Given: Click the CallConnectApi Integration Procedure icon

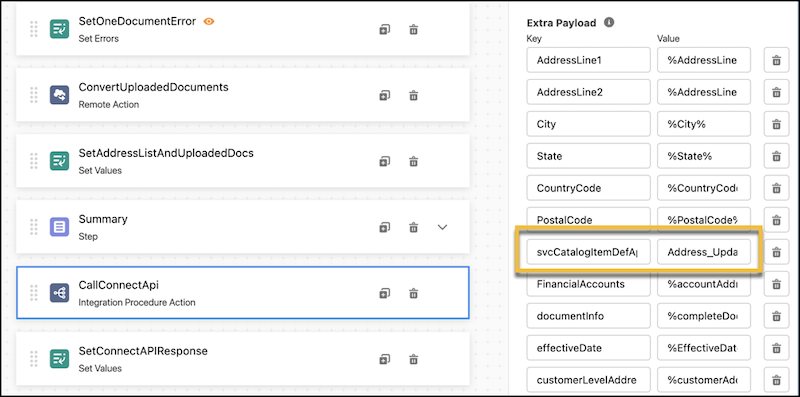Looking at the screenshot, I should pos(59,292).
